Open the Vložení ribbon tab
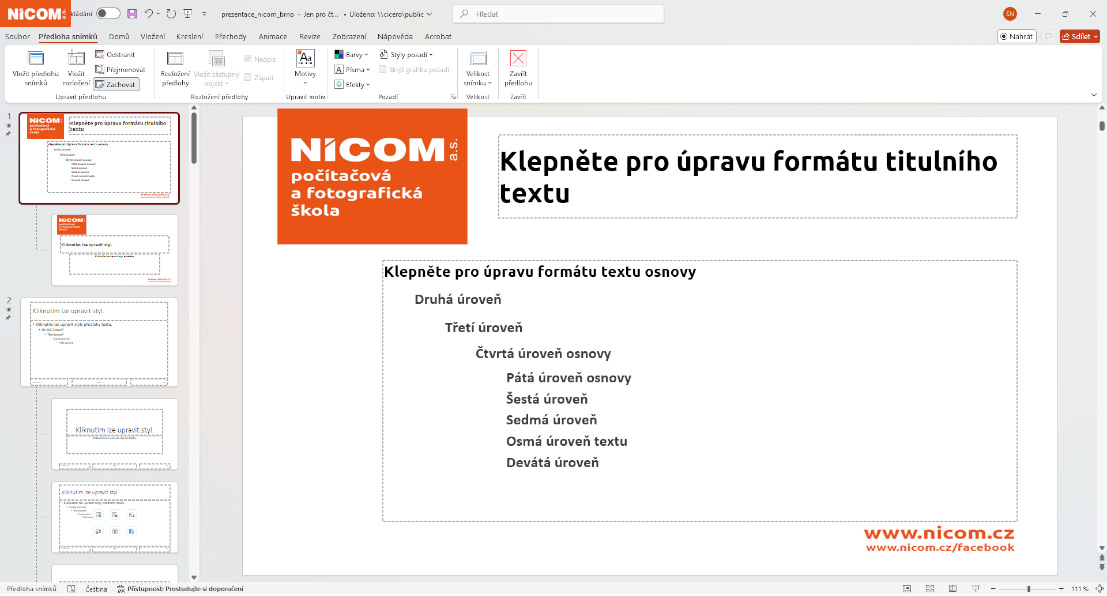This screenshot has width=1107, height=596. tap(153, 36)
